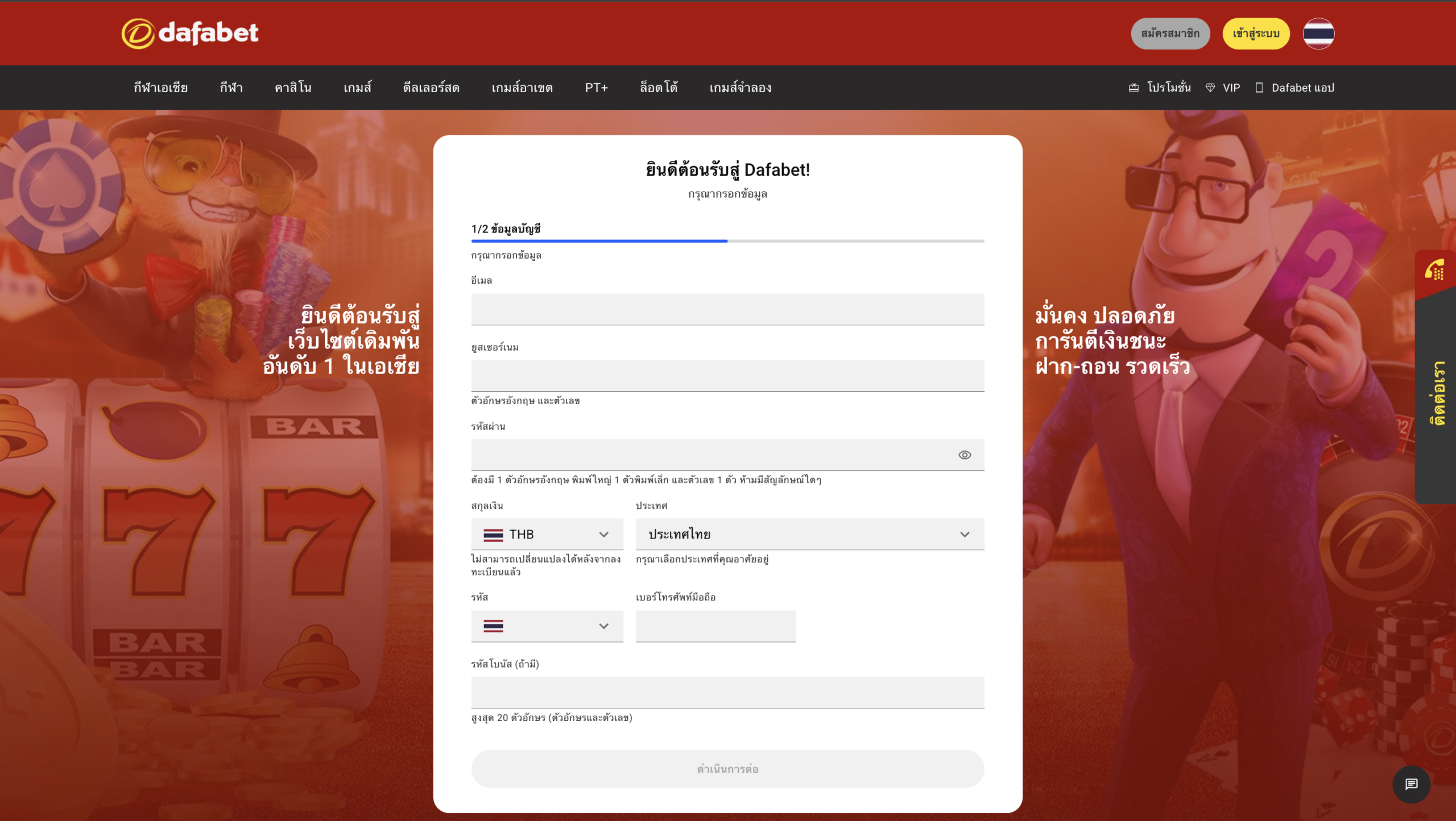Click the telephone contact icon on side tab

(1434, 270)
